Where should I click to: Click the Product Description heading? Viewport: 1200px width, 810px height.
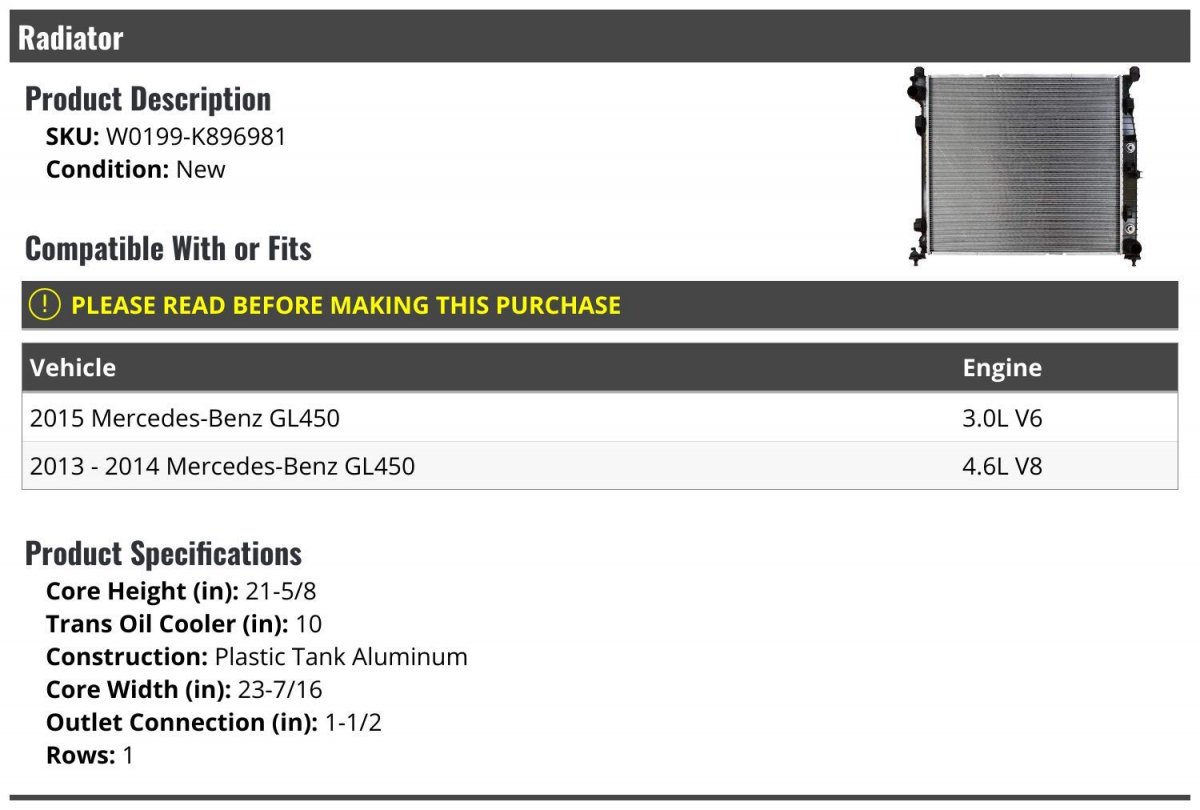(x=148, y=99)
